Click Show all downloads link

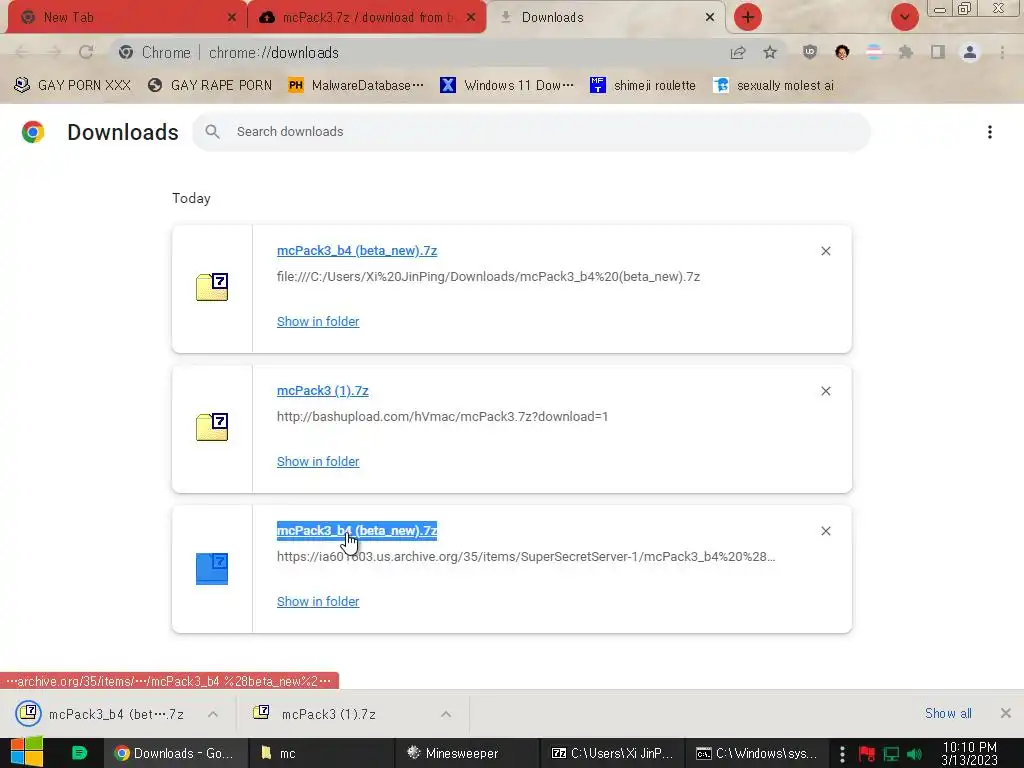click(x=948, y=713)
